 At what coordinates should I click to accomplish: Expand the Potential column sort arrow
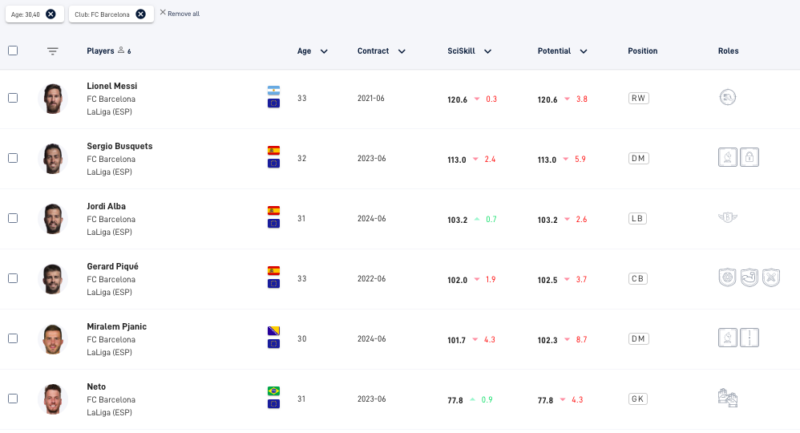click(x=583, y=51)
